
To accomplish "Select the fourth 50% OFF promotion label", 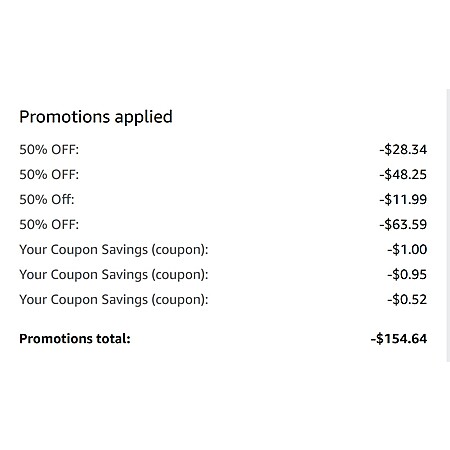I will point(49,225).
